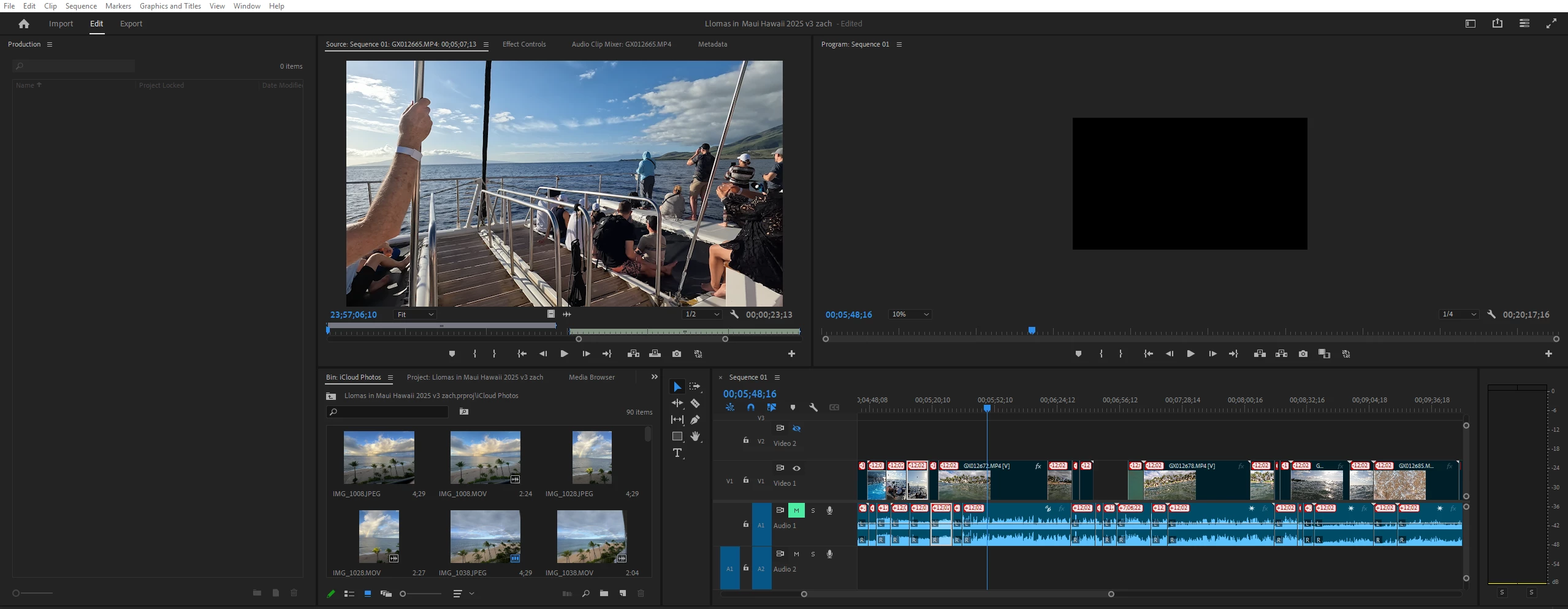Select the IMG_1028.JPEG thumbnail
Image resolution: width=1568 pixels, height=609 pixels.
(592, 458)
